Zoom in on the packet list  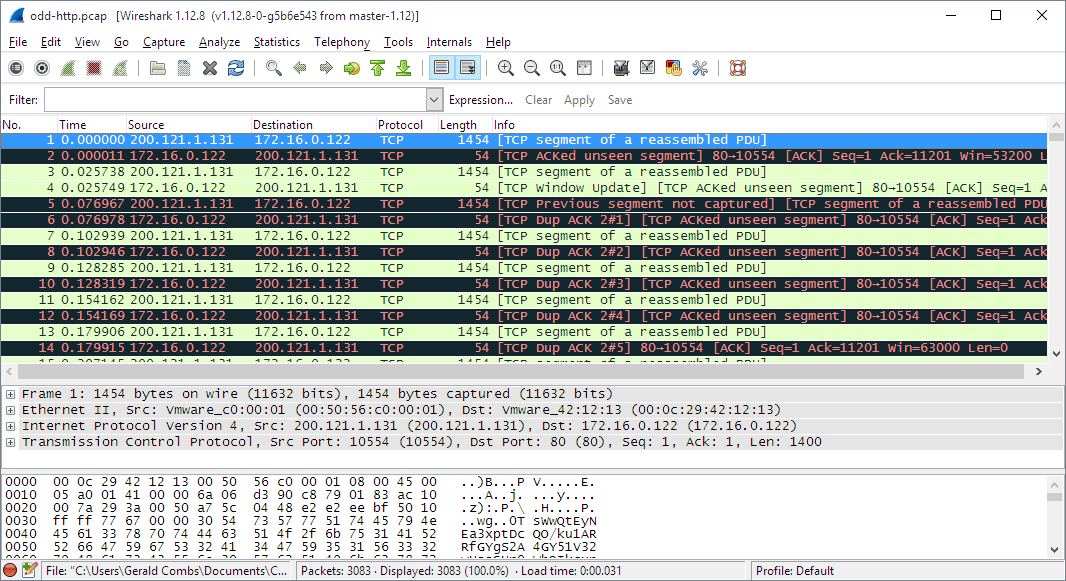(506, 67)
